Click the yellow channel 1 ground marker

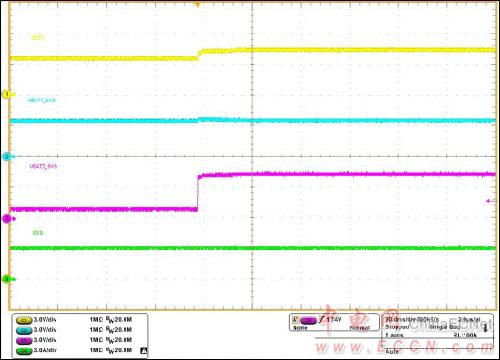(8, 95)
